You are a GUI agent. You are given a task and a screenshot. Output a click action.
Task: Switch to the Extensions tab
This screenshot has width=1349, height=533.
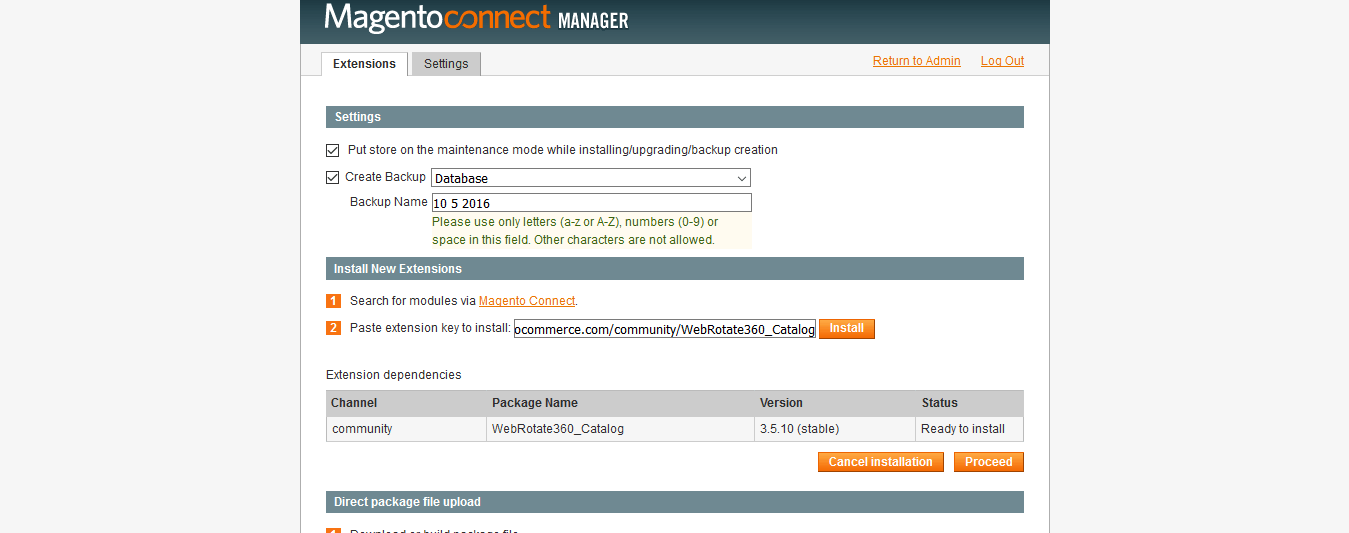click(364, 64)
